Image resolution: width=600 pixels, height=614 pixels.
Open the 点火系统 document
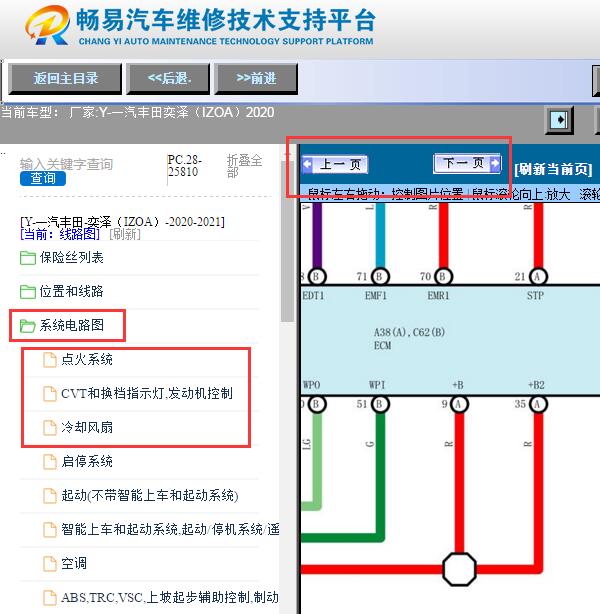pos(87,359)
